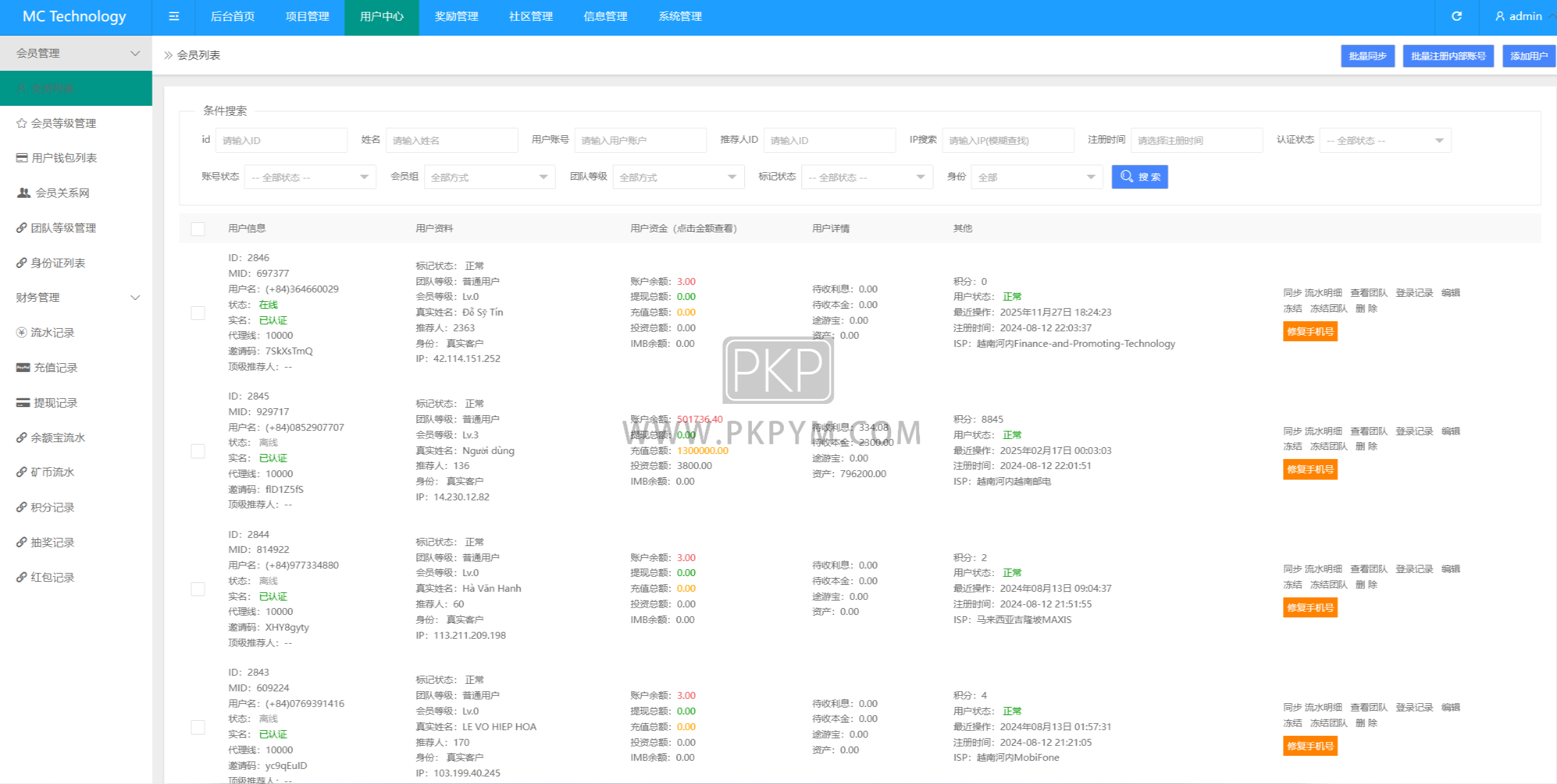This screenshot has height=784, width=1557.
Task: Click the 批量同步 button
Action: point(1368,56)
